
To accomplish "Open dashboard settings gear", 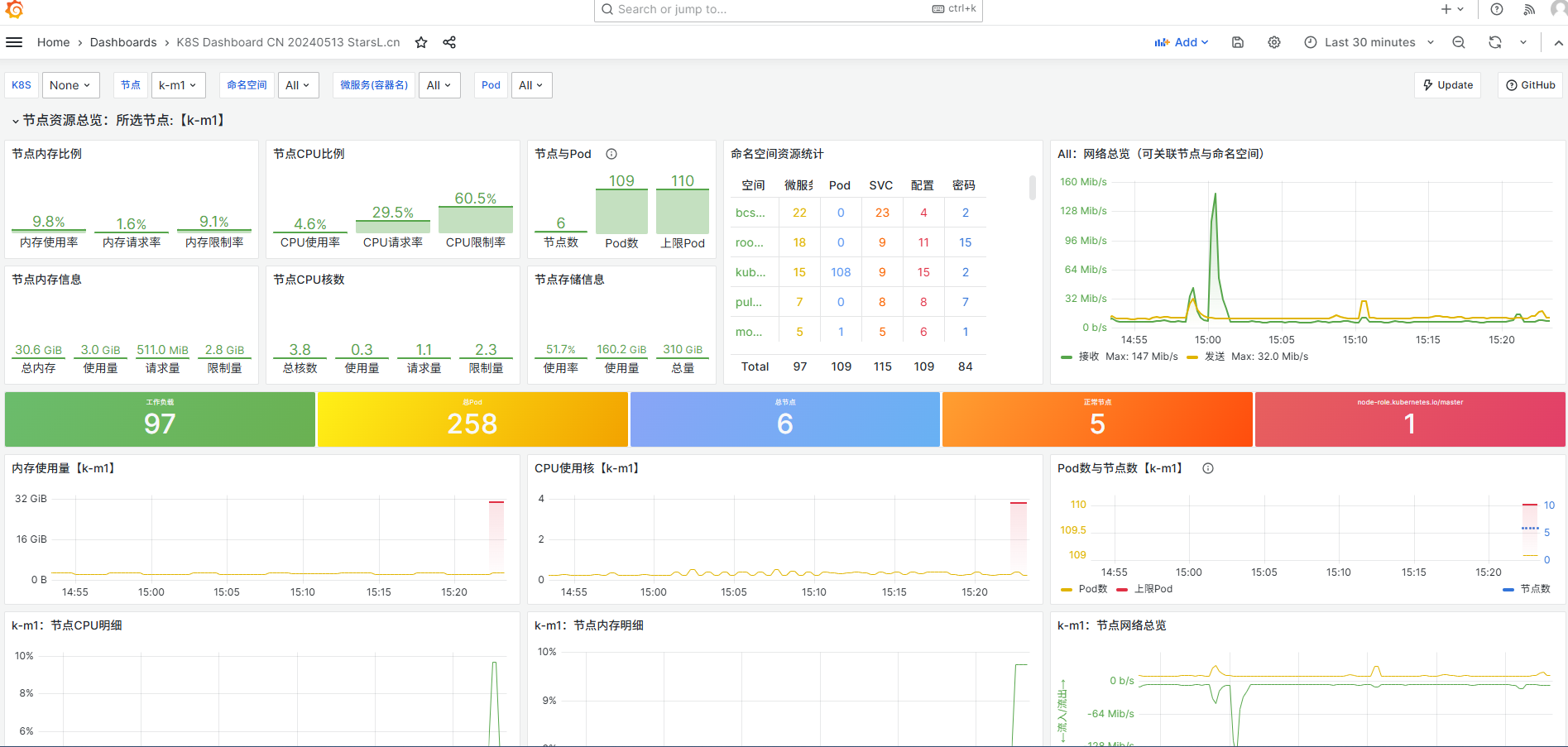I will [1274, 42].
